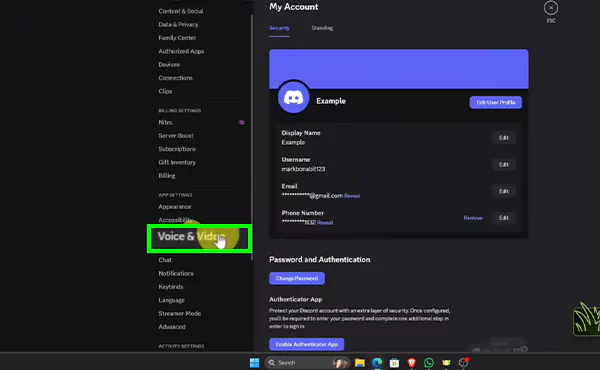This screenshot has height=370, width=600.
Task: Open Advanced settings
Action: click(172, 327)
